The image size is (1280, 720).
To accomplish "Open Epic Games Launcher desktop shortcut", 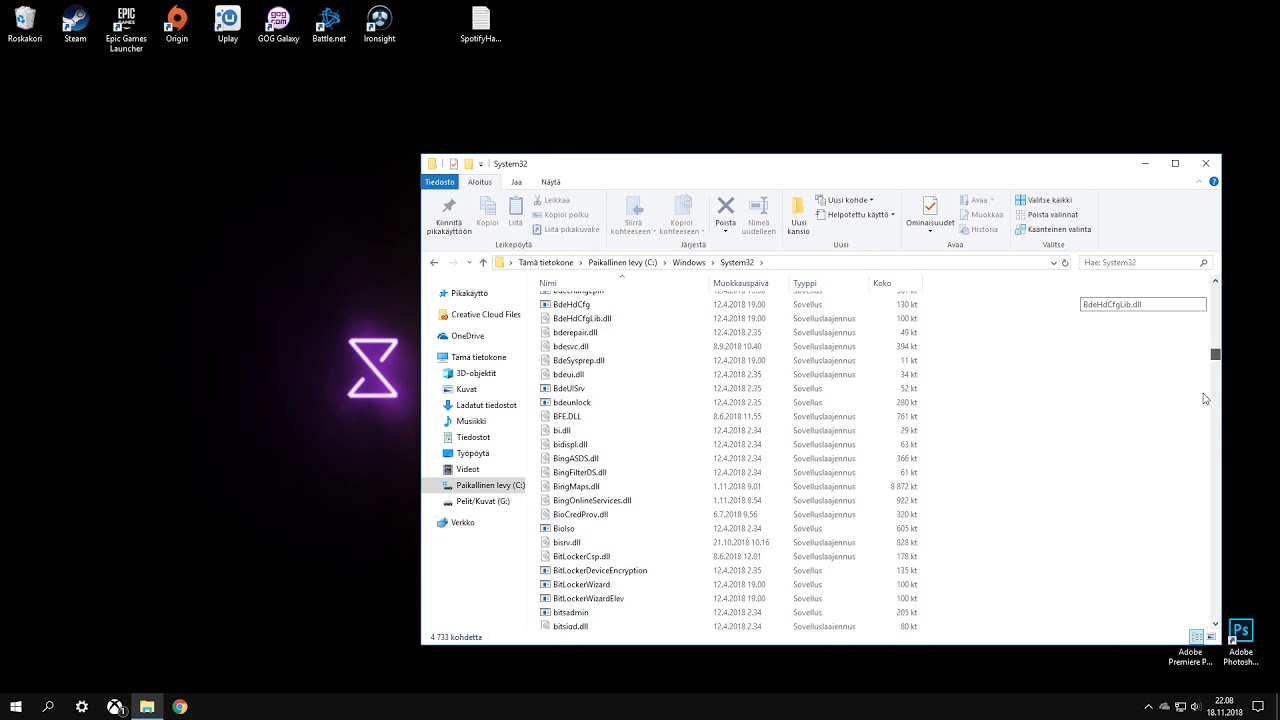I will [126, 30].
